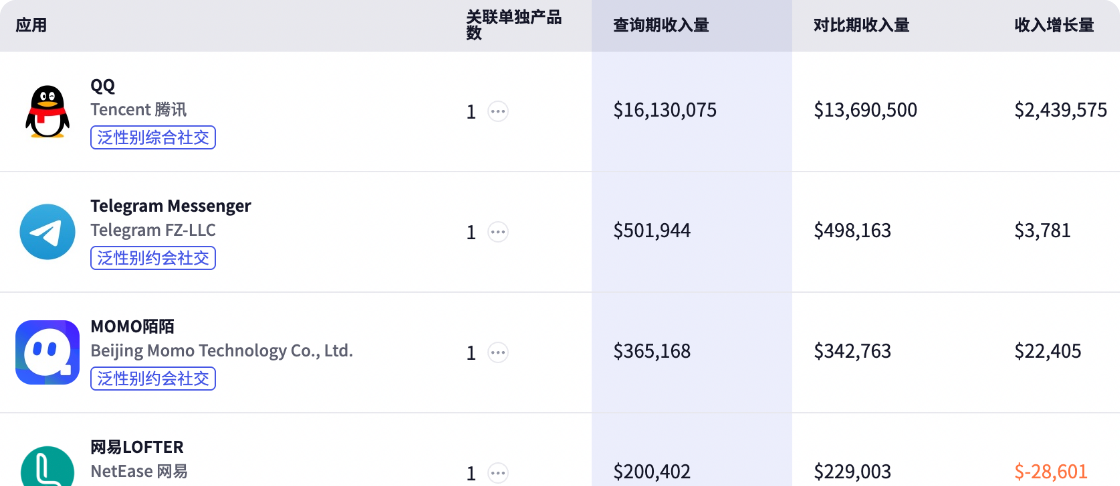Sort by 查询期收入量 column header
The width and height of the screenshot is (1120, 486).
click(x=661, y=25)
